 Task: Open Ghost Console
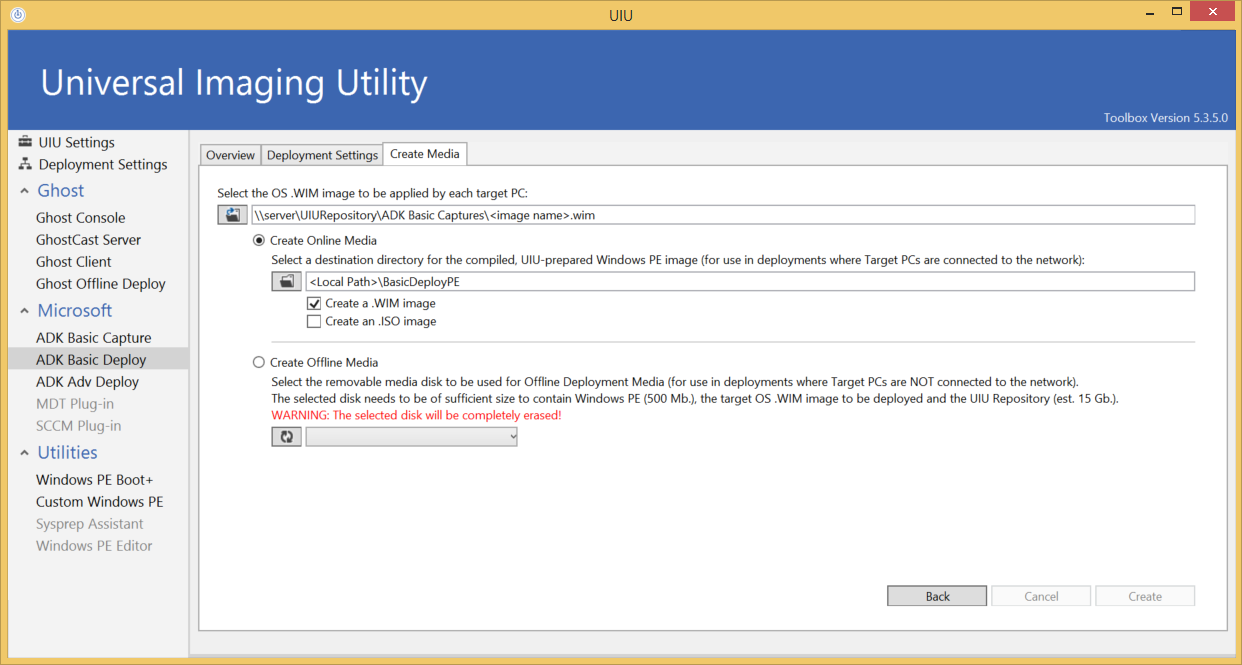[81, 218]
